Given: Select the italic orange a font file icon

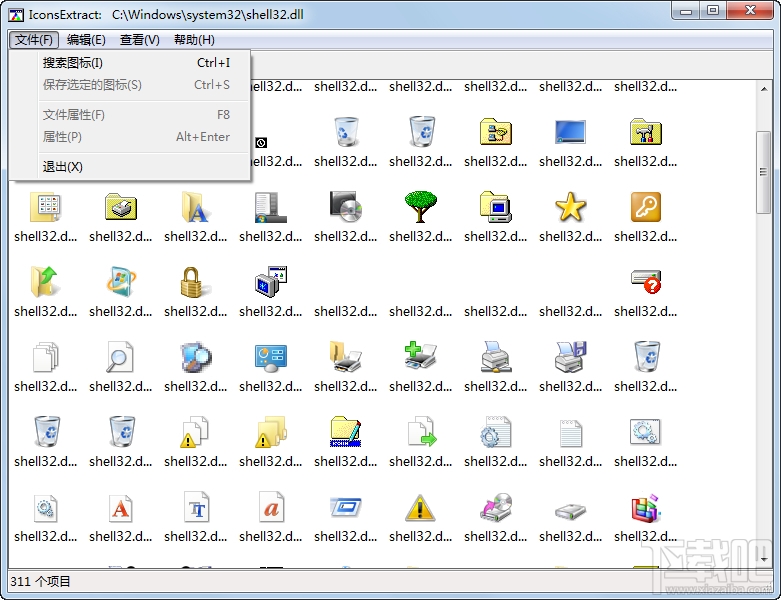Looking at the screenshot, I should [x=270, y=508].
